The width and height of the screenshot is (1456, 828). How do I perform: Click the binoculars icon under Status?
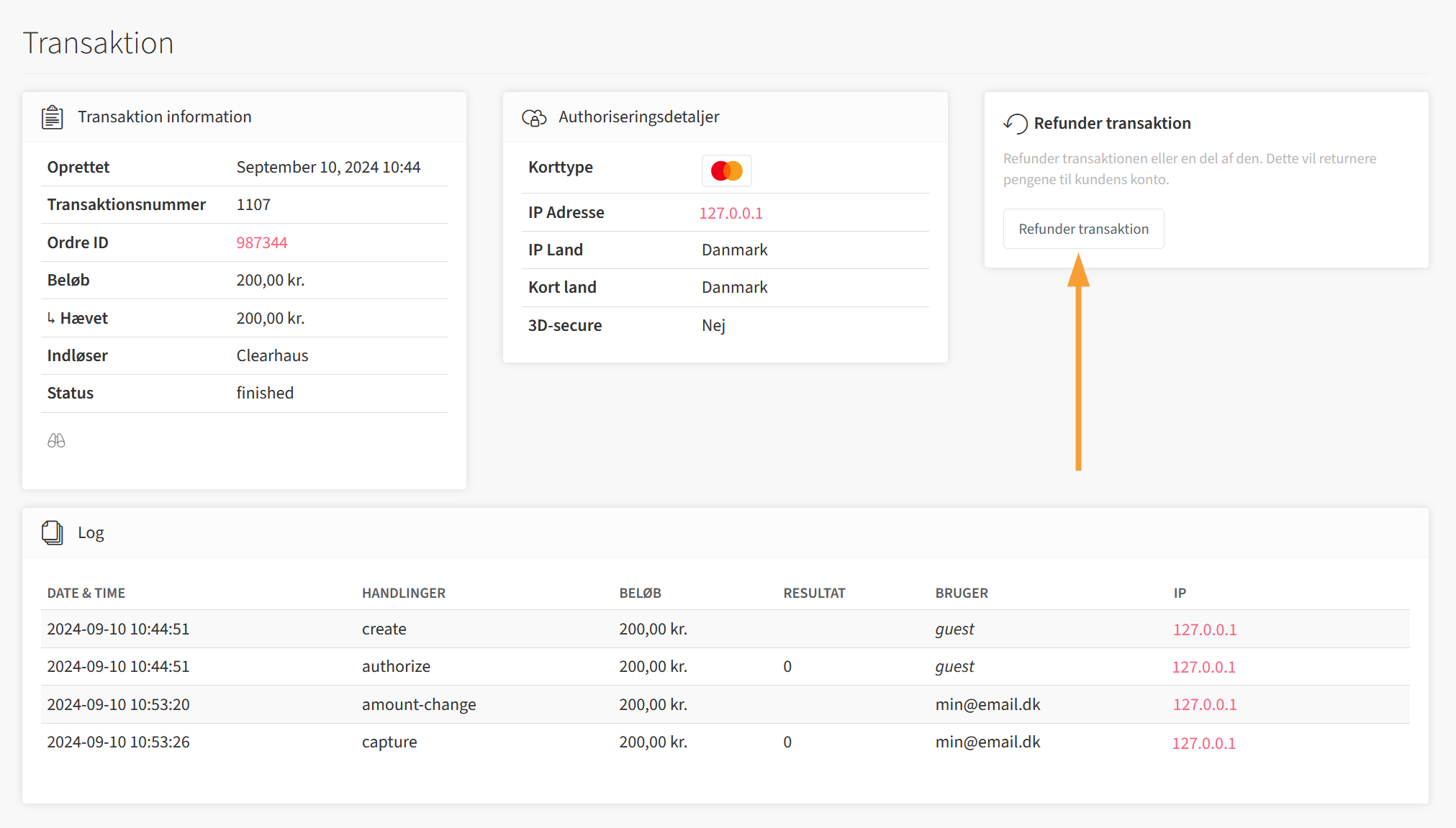coord(56,440)
